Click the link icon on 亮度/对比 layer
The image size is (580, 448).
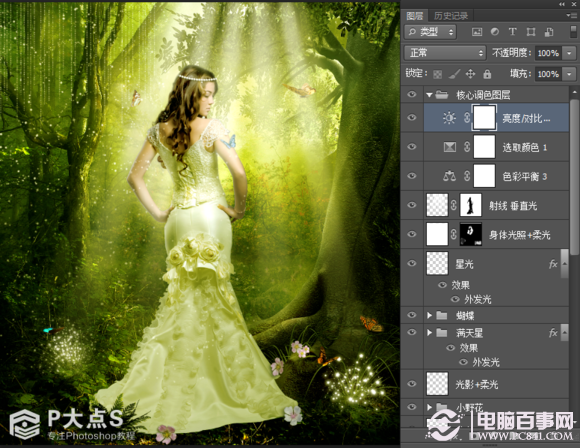(x=467, y=118)
